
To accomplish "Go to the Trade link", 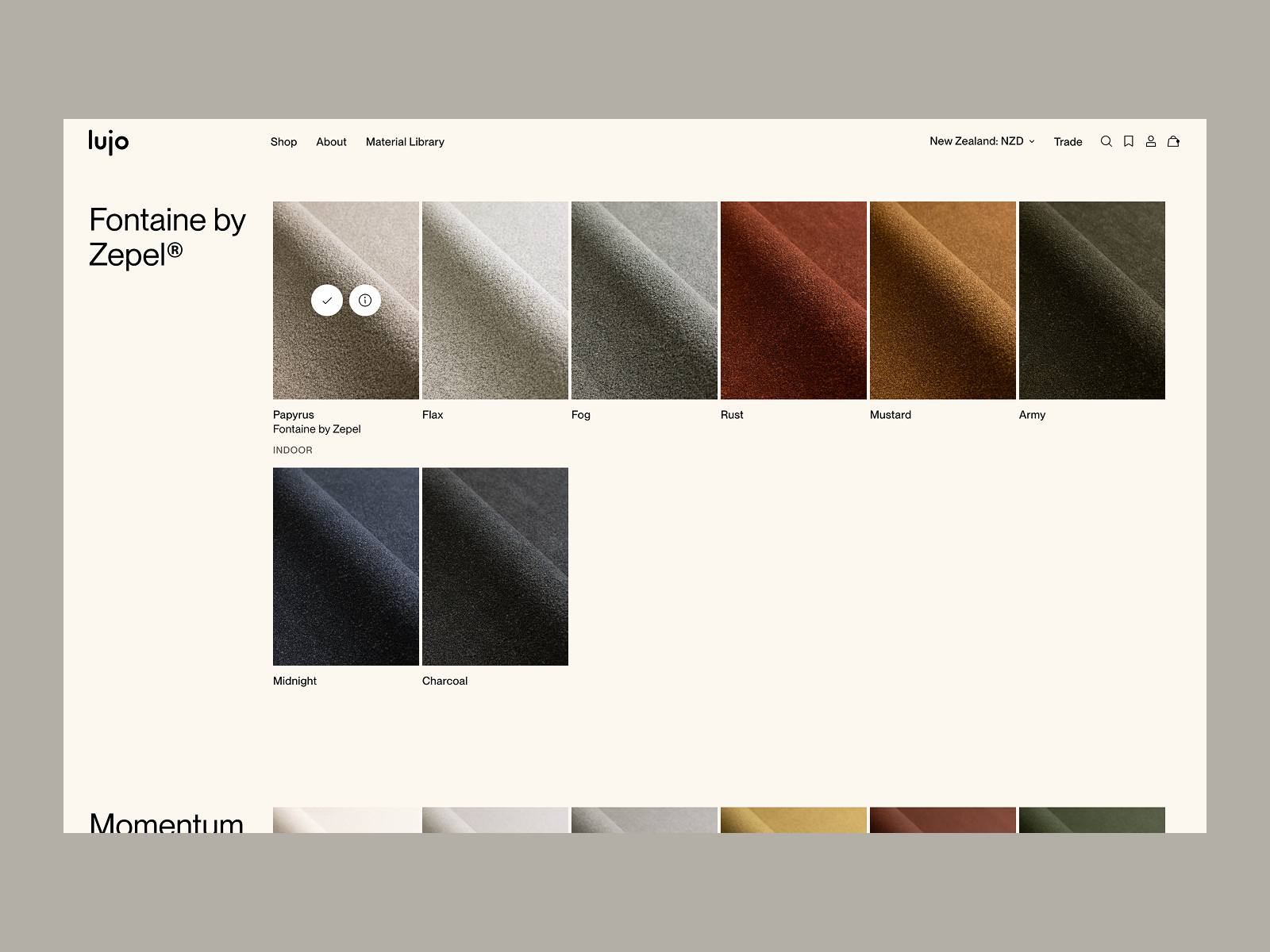I will point(1068,142).
